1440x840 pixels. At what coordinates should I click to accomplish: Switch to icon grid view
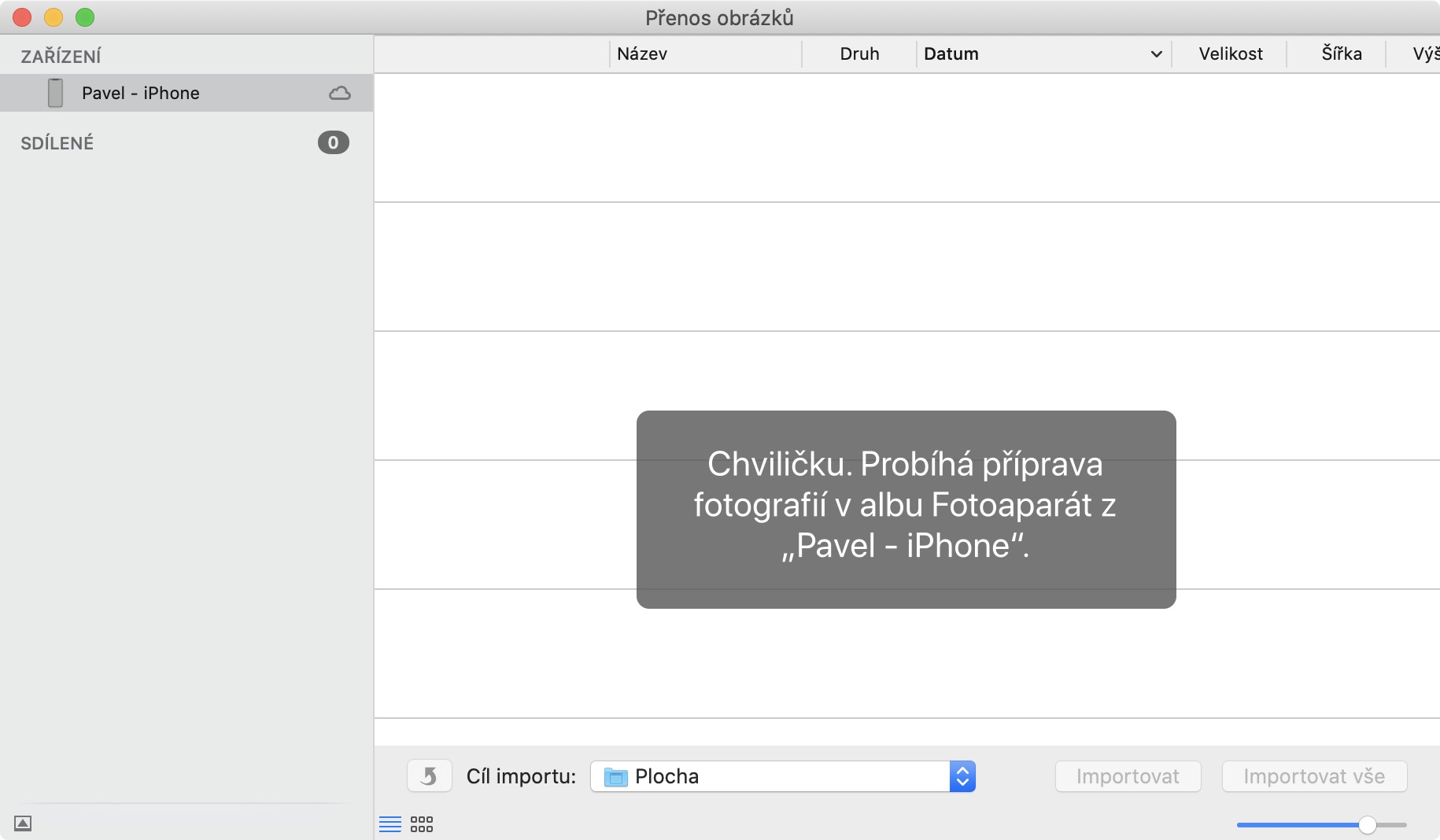[x=422, y=823]
